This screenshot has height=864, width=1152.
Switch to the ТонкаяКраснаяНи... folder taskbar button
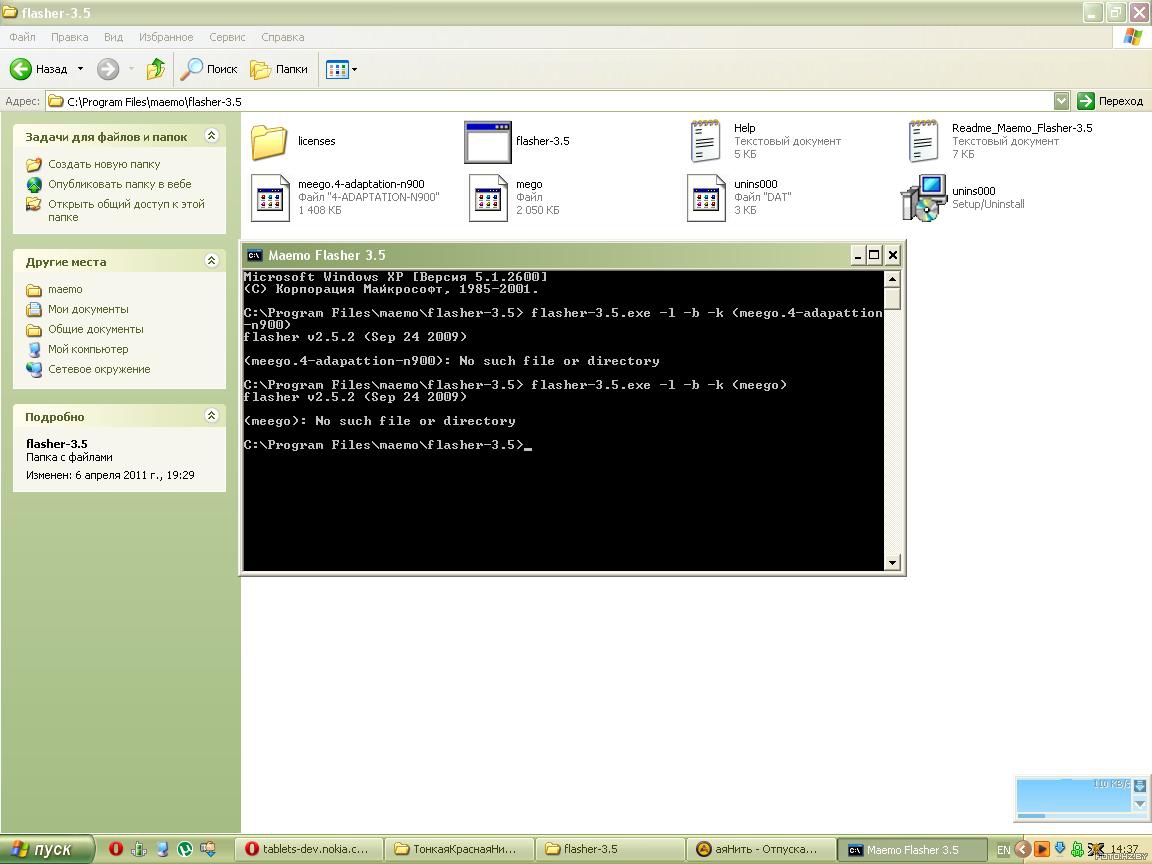[461, 849]
